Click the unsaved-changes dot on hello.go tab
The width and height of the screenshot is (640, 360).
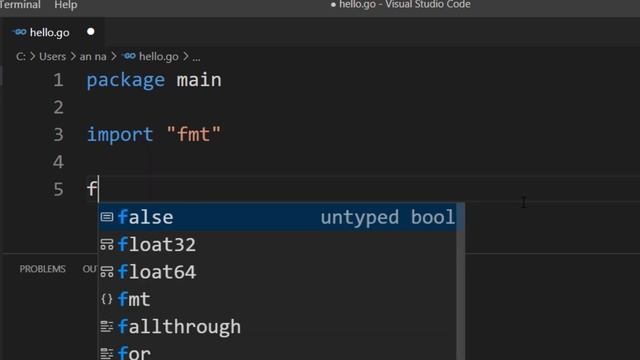tap(91, 32)
